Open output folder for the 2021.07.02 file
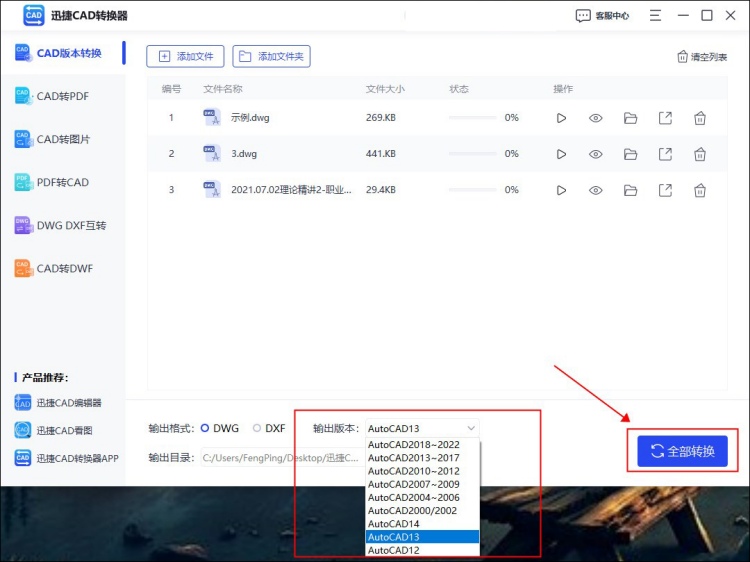750x562 pixels. click(630, 190)
